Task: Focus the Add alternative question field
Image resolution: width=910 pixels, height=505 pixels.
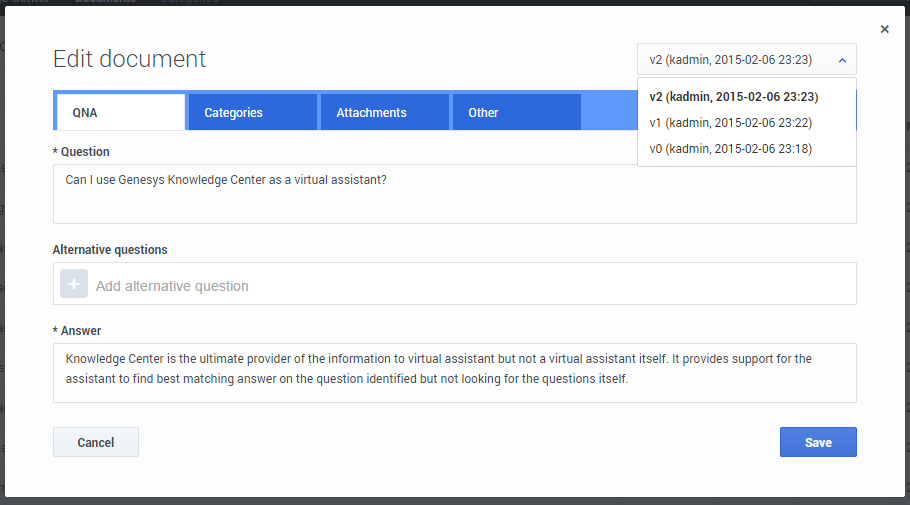Action: coord(470,286)
